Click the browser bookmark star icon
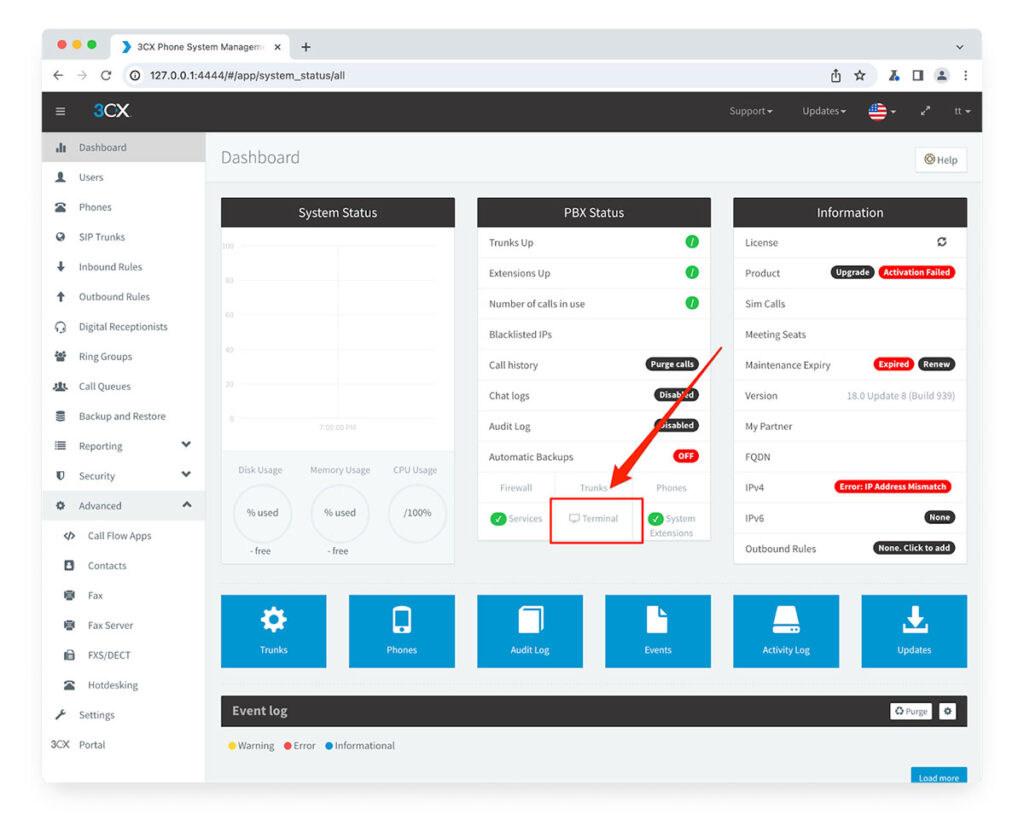Screen dimensions: 1024x838 click(860, 75)
